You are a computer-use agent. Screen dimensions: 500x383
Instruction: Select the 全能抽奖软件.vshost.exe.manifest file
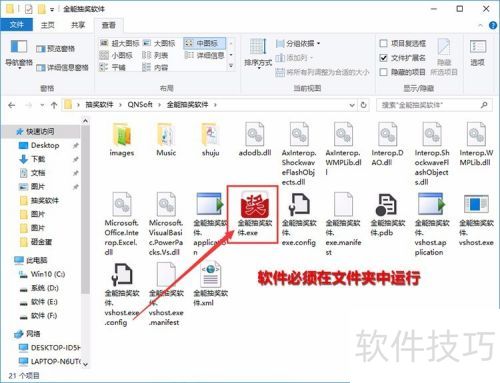[166, 294]
